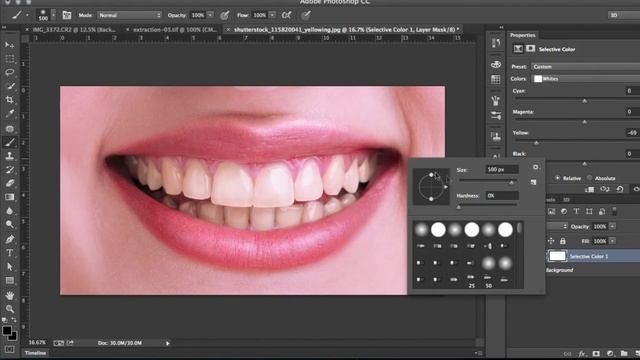Select the Move tool
640x360 pixels.
[x=10, y=45]
